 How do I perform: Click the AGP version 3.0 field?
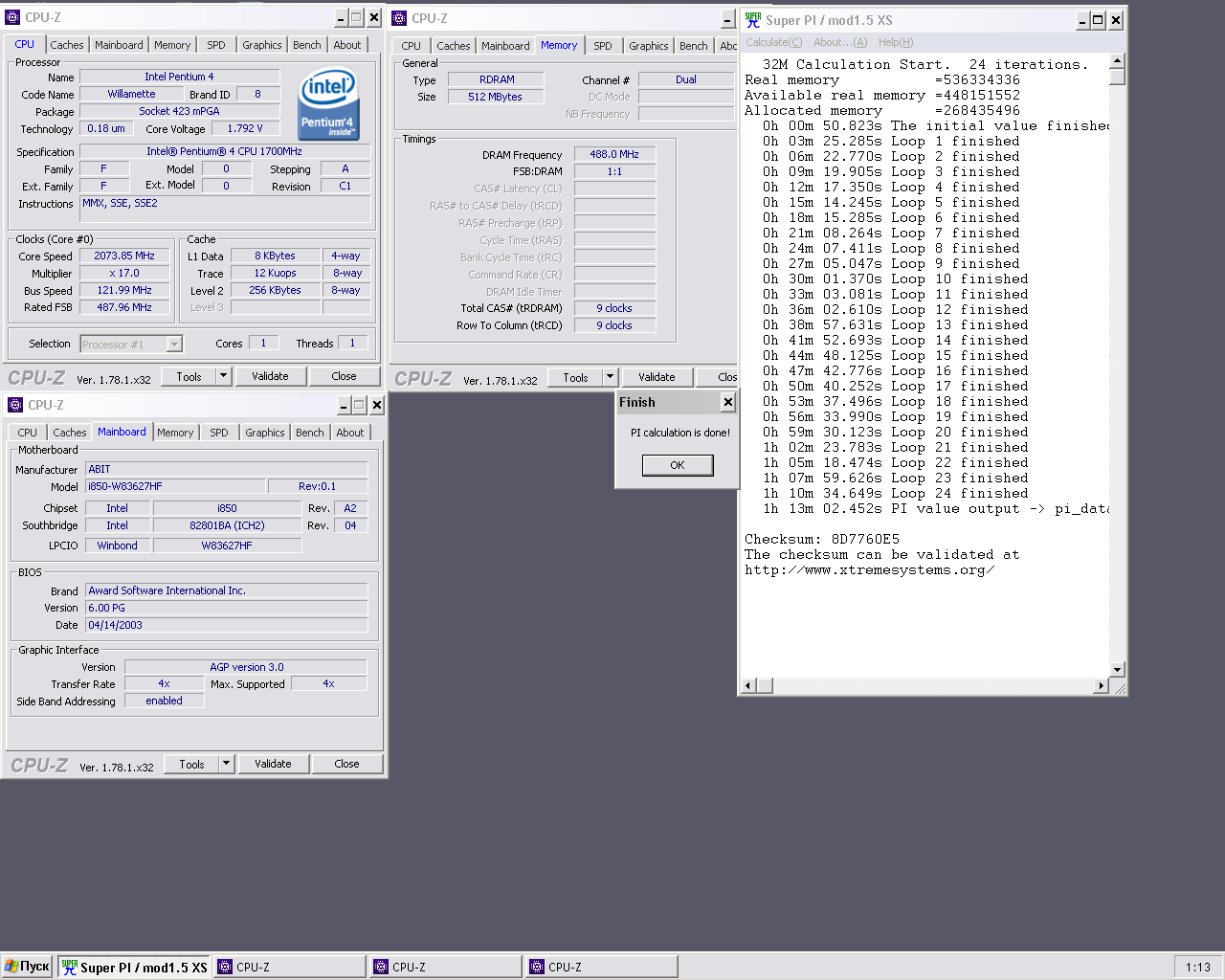click(x=246, y=667)
